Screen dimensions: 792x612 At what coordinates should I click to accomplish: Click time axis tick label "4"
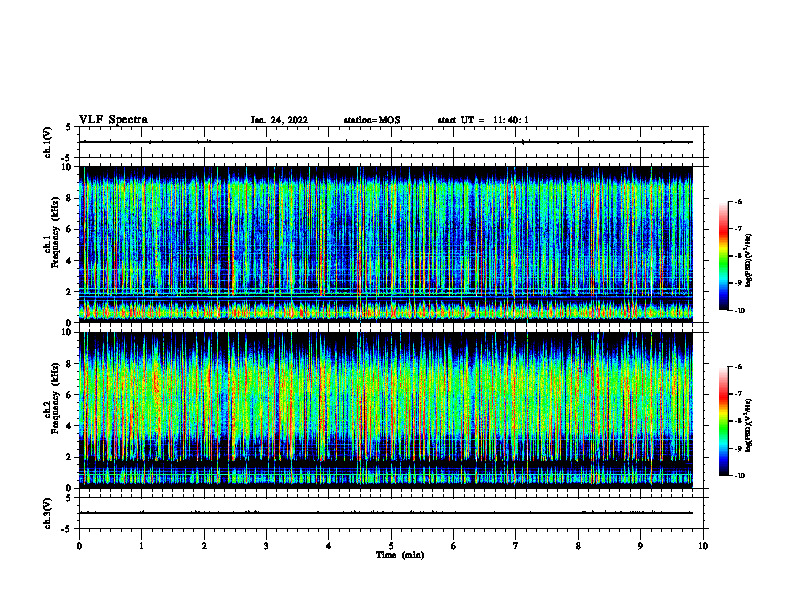[x=328, y=546]
